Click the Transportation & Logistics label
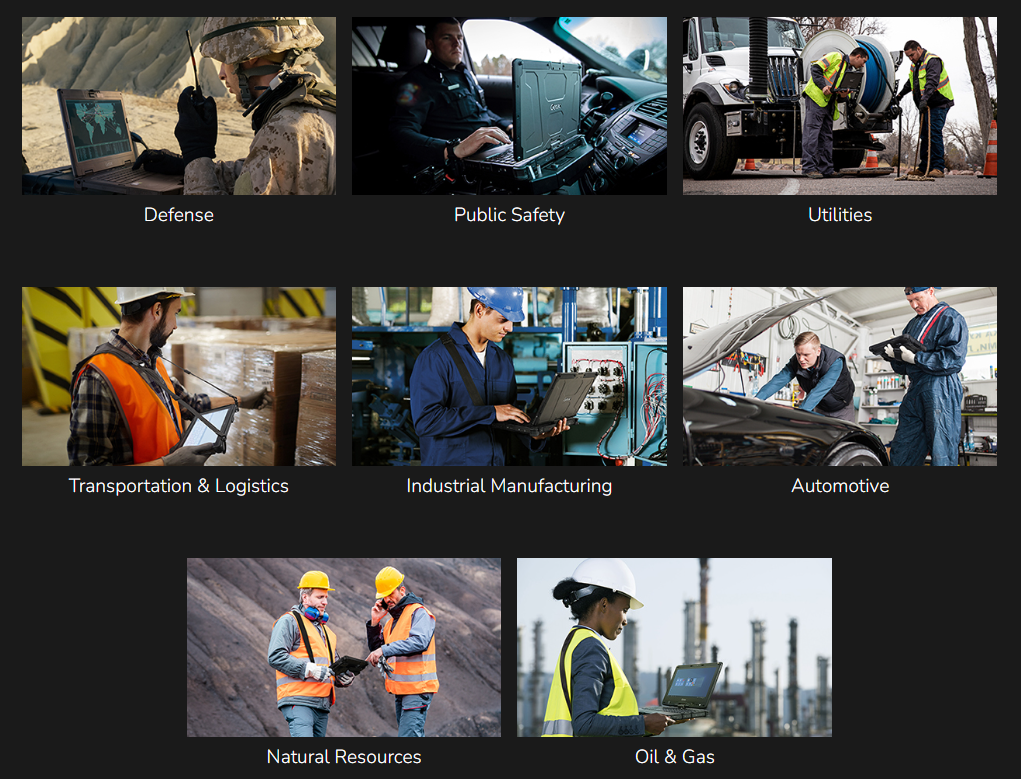This screenshot has height=779, width=1021. pos(179,486)
